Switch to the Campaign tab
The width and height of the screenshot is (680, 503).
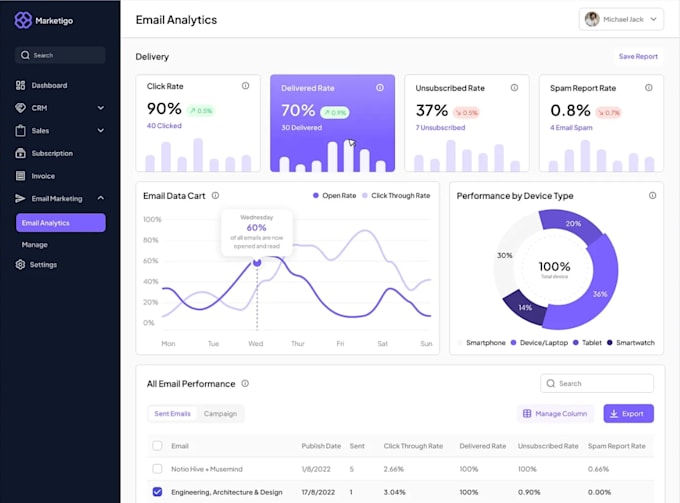[220, 414]
